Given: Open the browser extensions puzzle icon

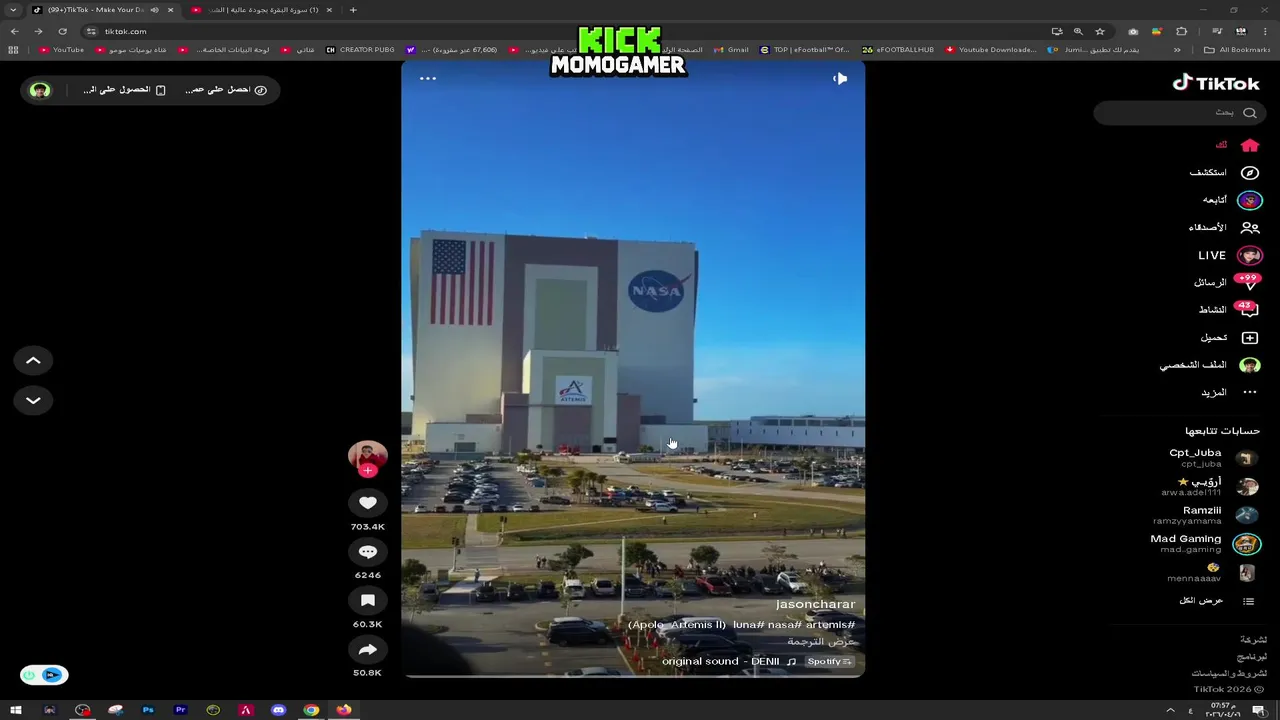Looking at the screenshot, I should [x=1181, y=31].
